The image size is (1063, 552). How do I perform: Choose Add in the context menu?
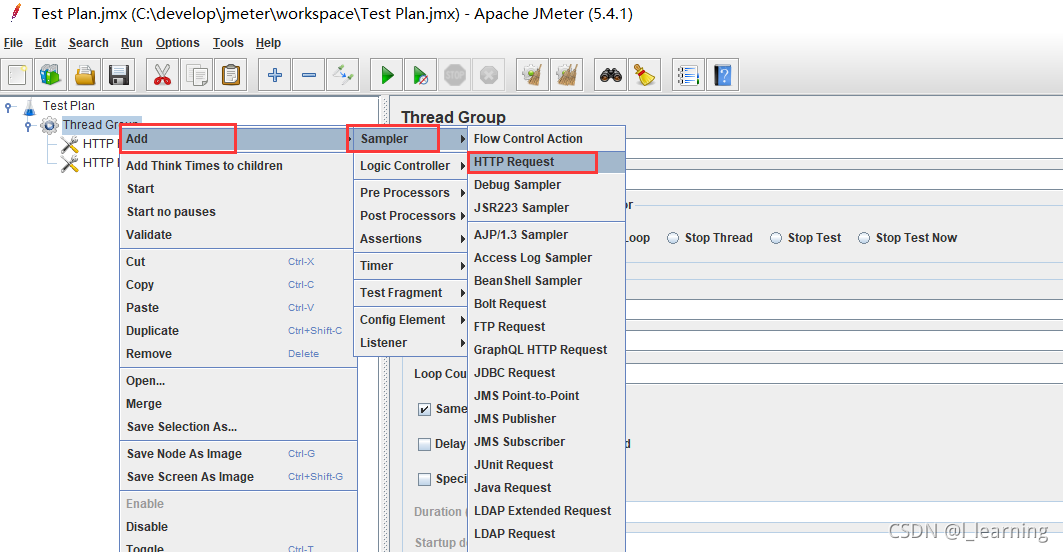[x=238, y=139]
